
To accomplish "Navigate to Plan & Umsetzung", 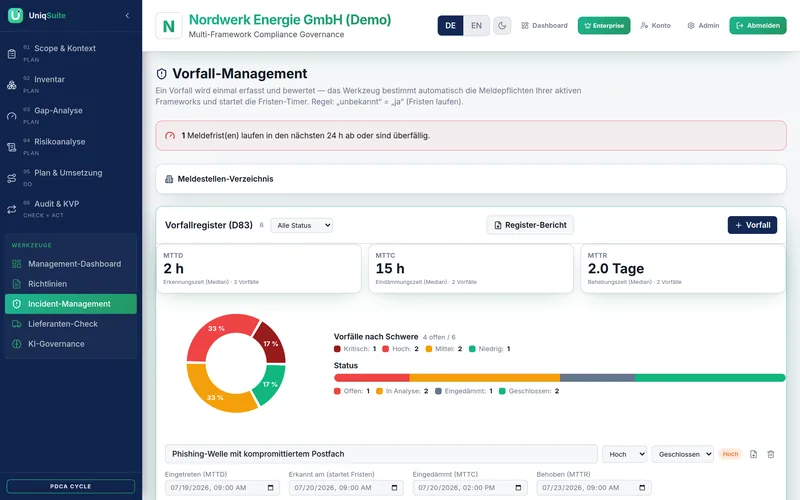I will (x=71, y=178).
